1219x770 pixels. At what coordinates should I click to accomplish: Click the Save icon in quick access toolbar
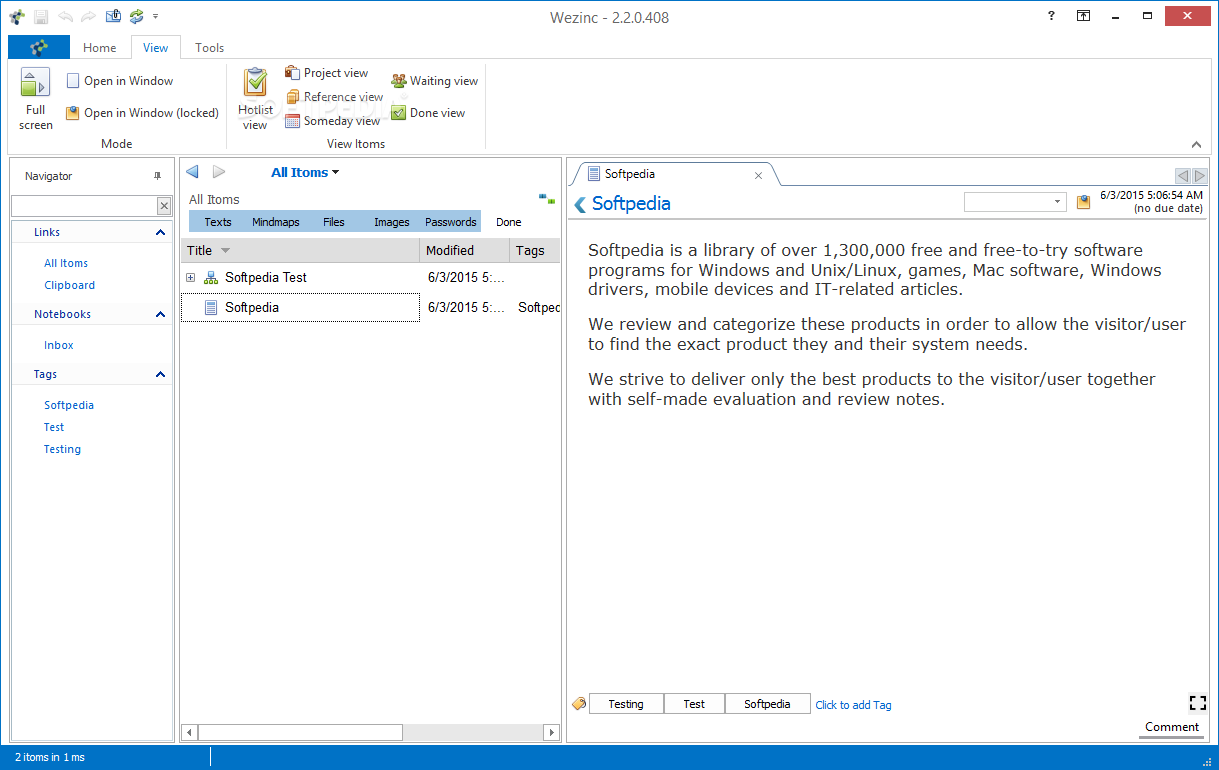[x=41, y=17]
